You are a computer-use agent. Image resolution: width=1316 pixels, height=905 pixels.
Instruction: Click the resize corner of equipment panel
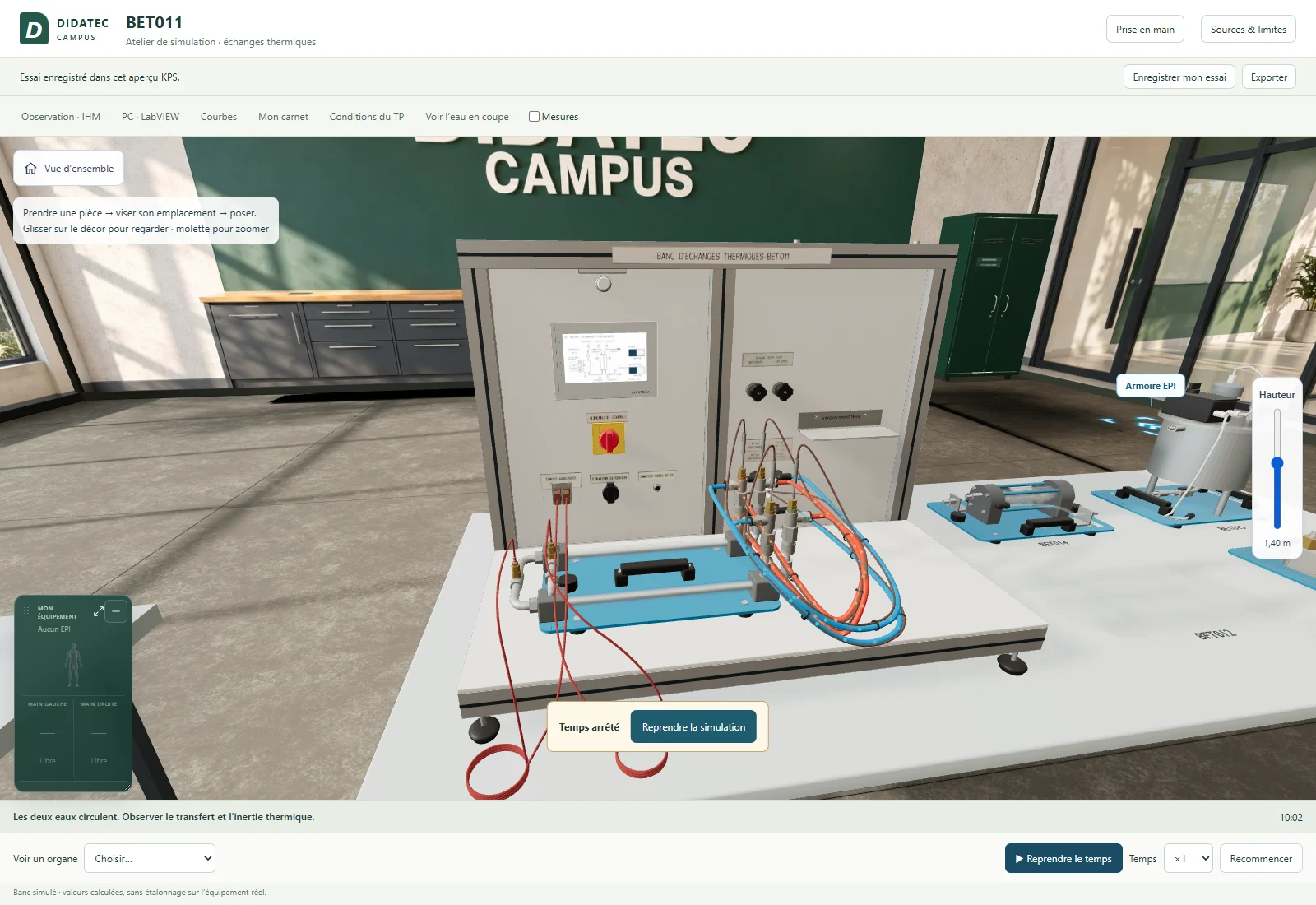click(127, 787)
